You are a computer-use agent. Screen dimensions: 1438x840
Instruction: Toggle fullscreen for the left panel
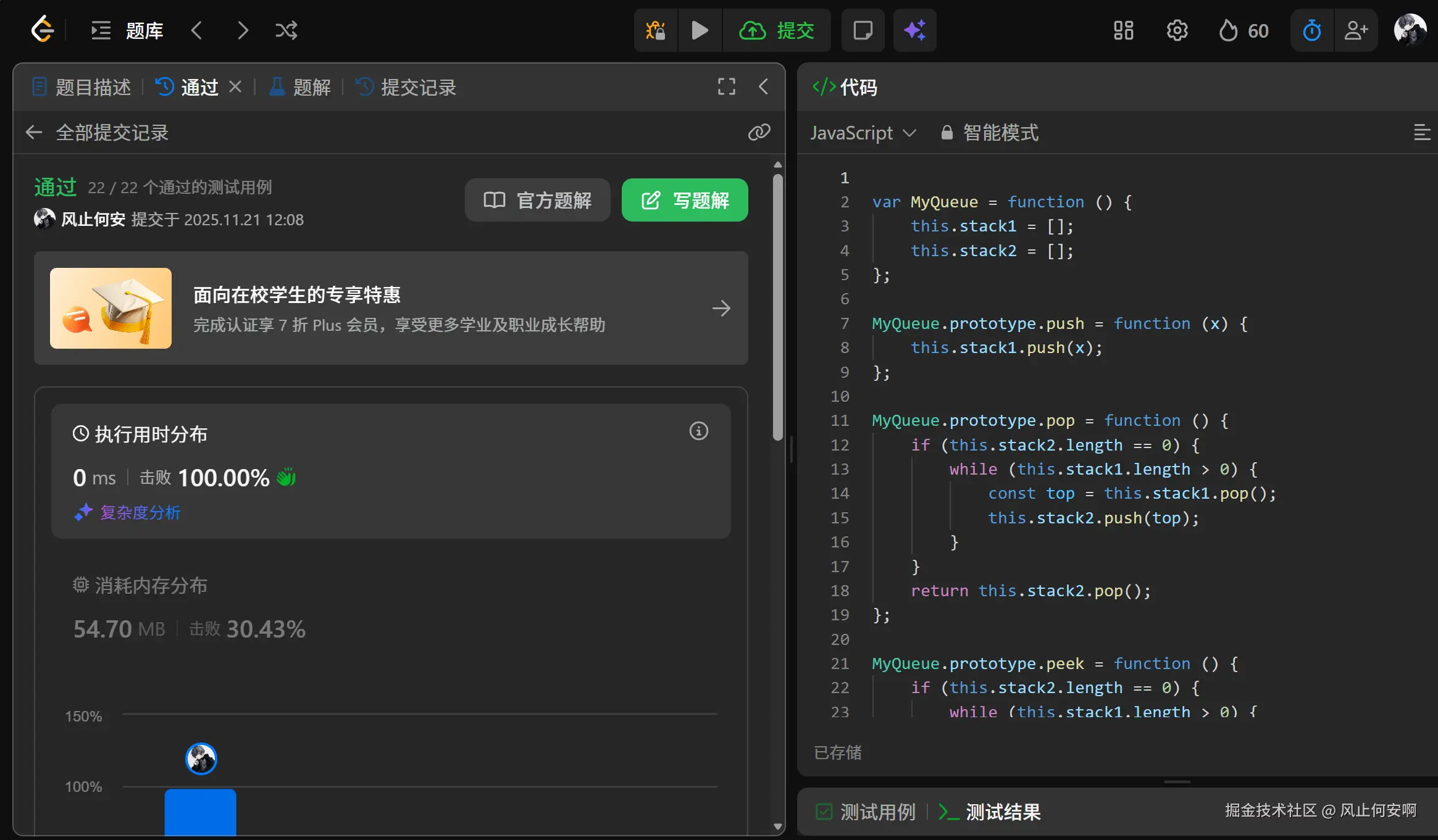tap(726, 86)
